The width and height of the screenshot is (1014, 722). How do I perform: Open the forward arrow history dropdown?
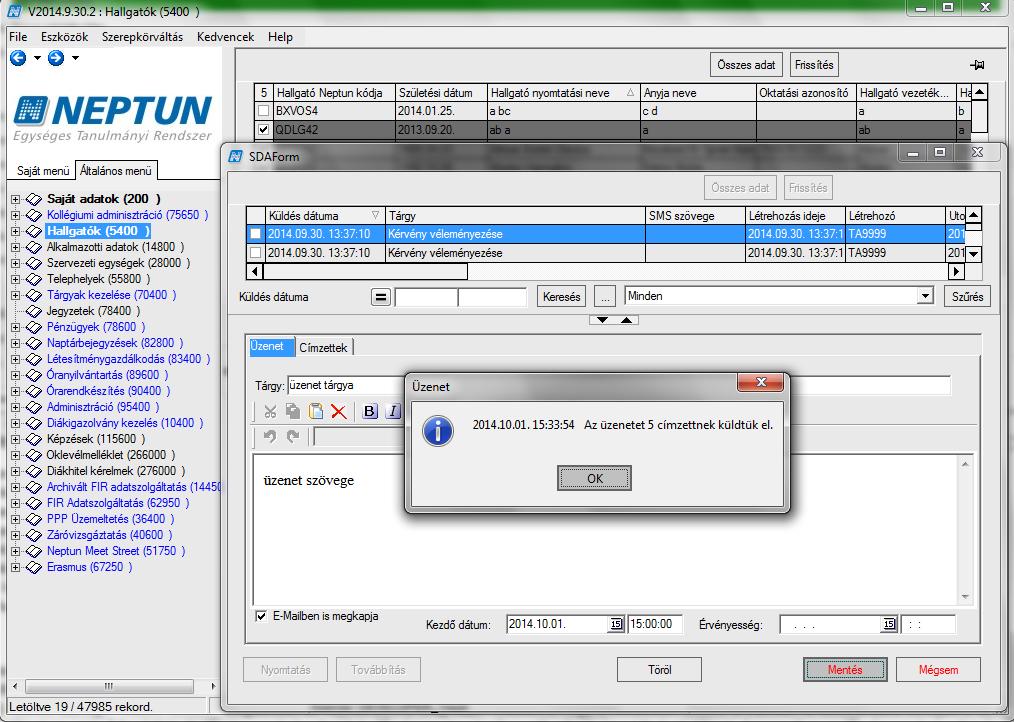(75, 58)
